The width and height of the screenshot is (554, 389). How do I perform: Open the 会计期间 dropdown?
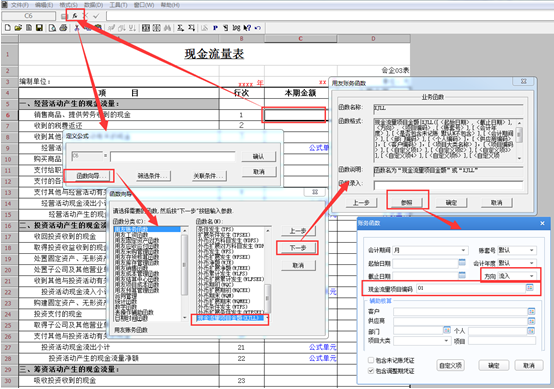click(x=463, y=250)
